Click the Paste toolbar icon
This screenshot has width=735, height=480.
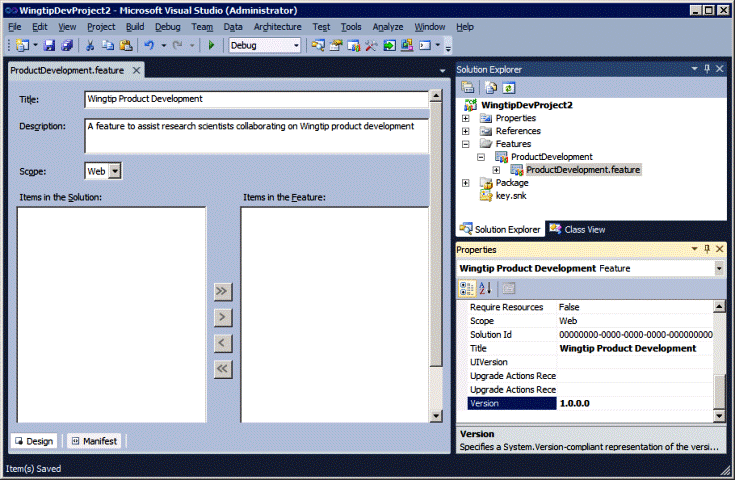point(126,45)
